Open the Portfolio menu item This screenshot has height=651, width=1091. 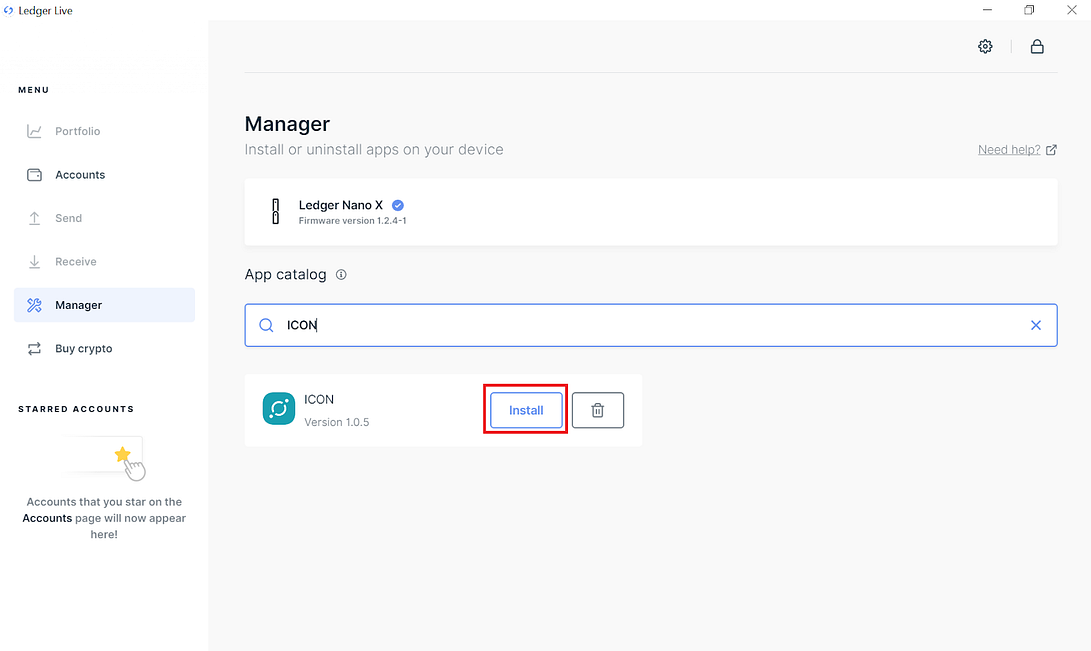(104, 131)
